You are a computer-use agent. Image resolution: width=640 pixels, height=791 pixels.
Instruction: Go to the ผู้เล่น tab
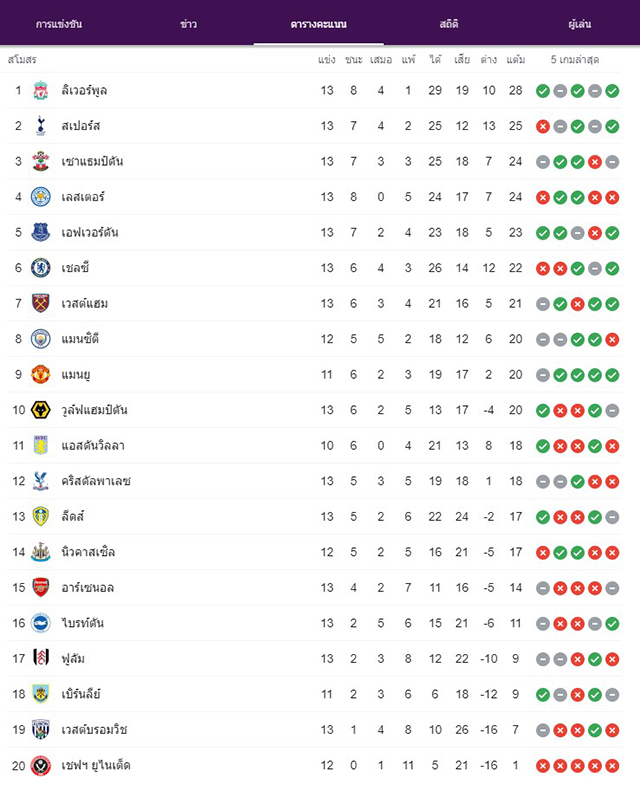click(579, 24)
